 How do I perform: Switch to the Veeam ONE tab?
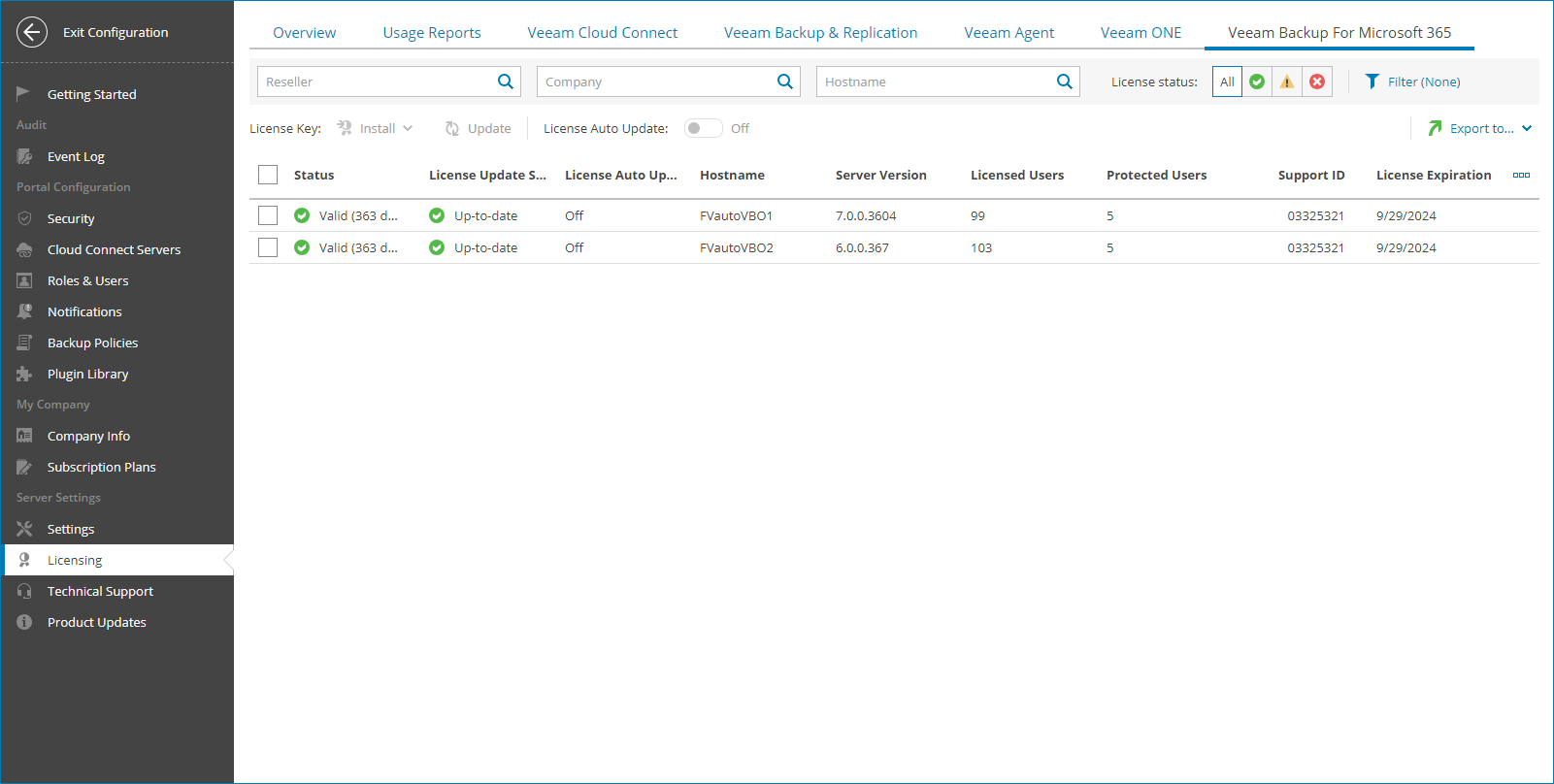point(1141,33)
